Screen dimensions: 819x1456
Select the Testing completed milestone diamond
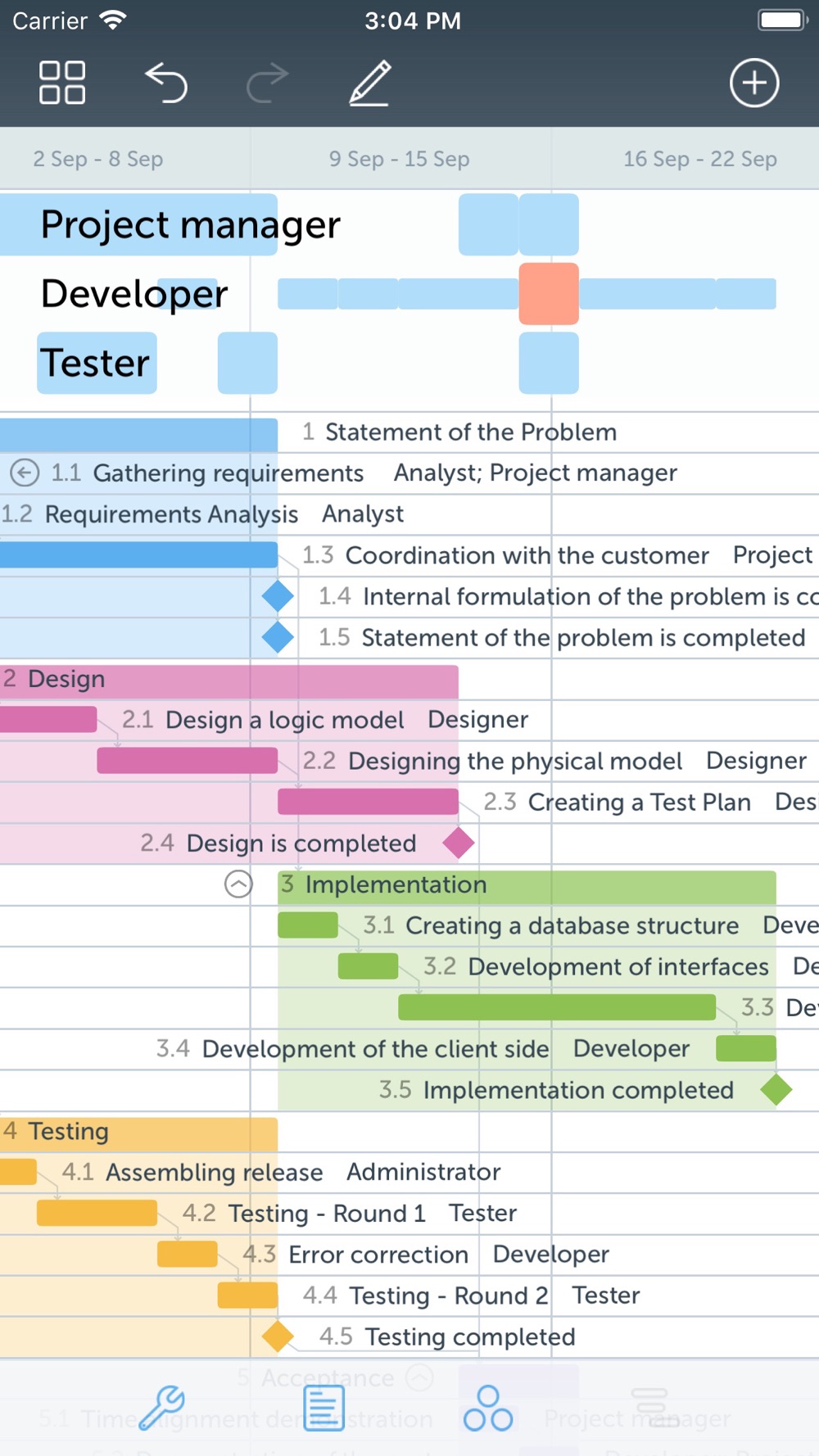point(278,1336)
